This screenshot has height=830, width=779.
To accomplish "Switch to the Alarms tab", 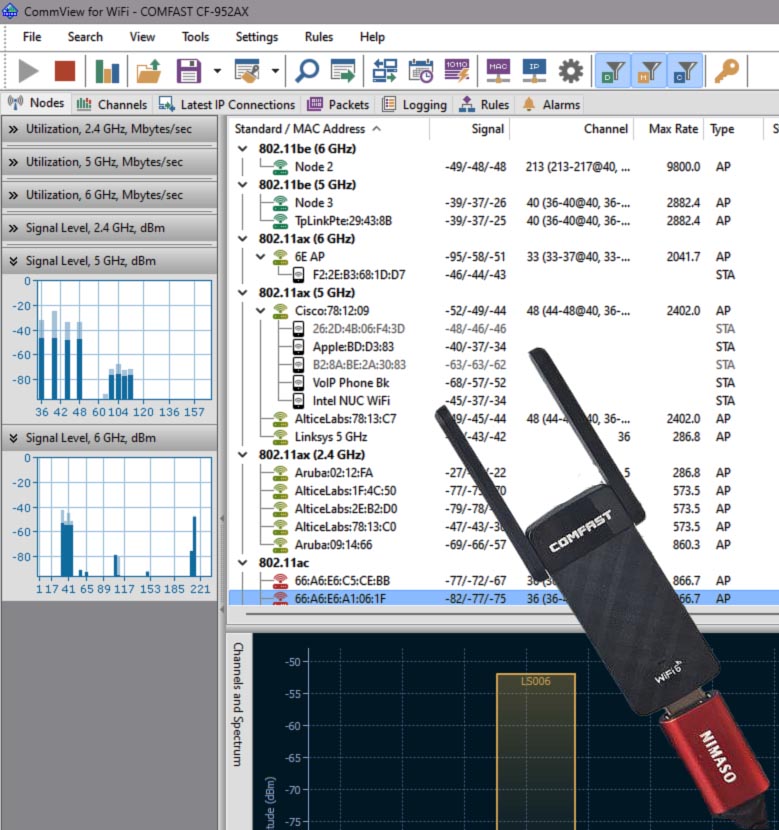I will click(551, 104).
